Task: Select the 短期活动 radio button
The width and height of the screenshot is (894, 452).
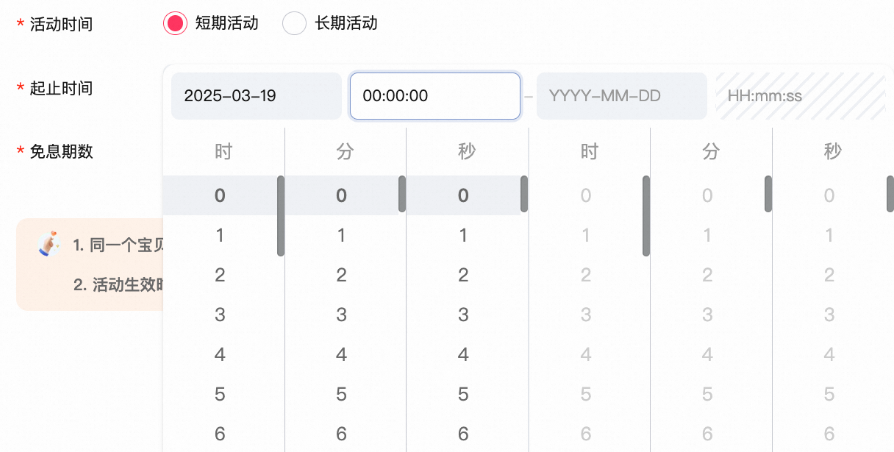Action: (175, 23)
